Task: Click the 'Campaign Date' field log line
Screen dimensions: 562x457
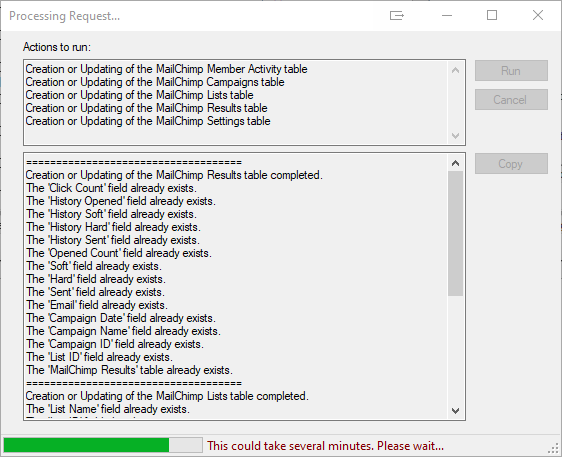Action: point(120,318)
